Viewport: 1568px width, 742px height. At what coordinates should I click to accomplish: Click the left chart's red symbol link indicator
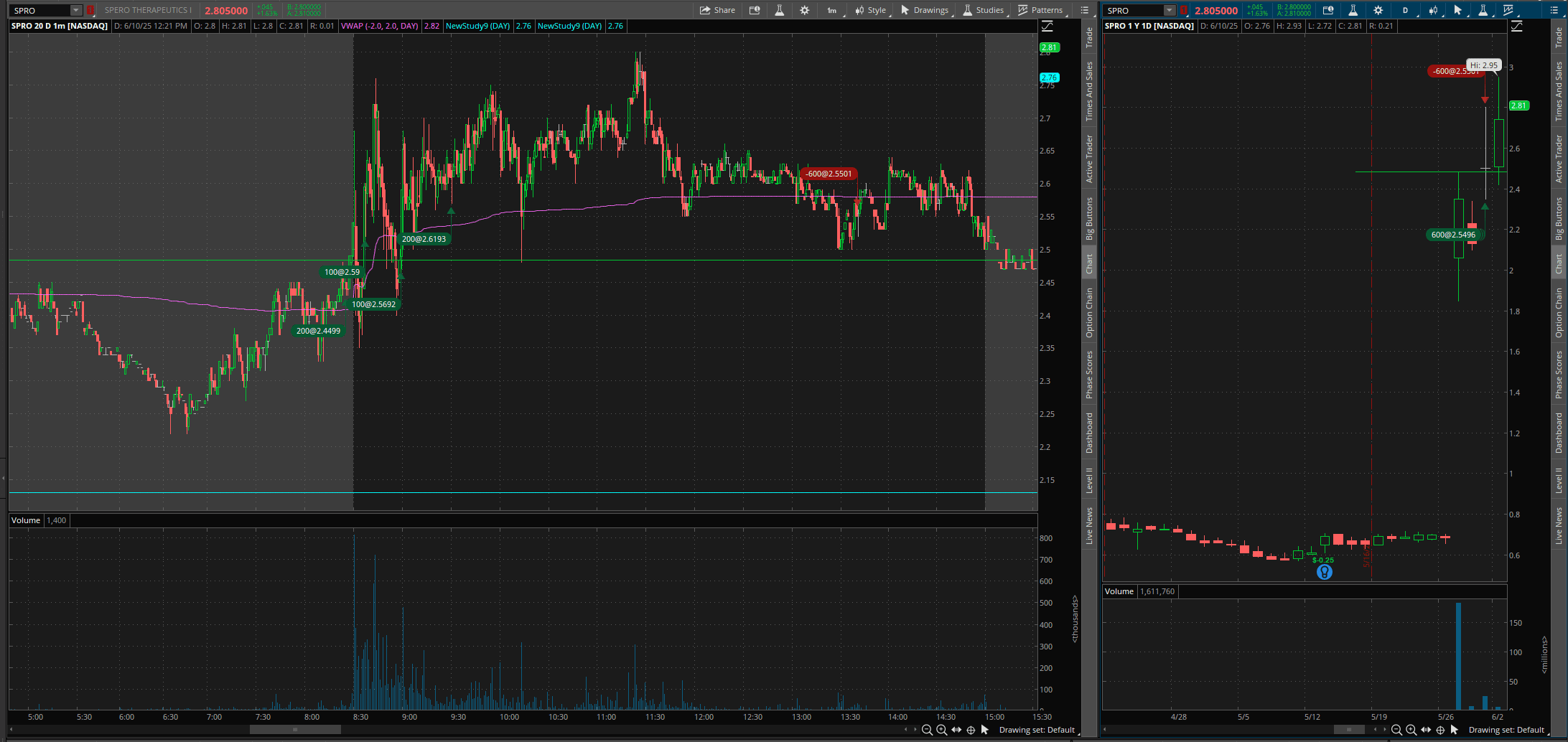[x=90, y=10]
